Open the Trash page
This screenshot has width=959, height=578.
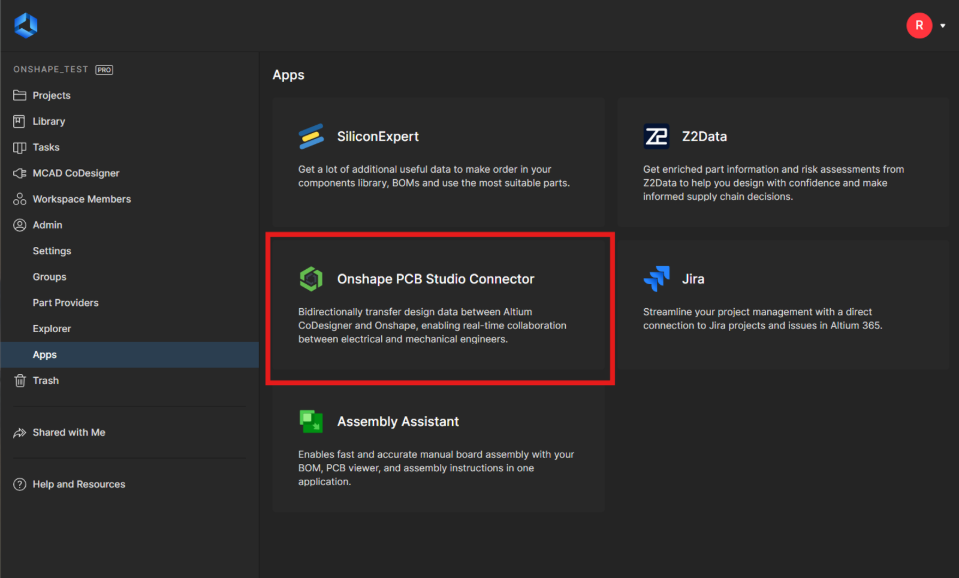46,380
